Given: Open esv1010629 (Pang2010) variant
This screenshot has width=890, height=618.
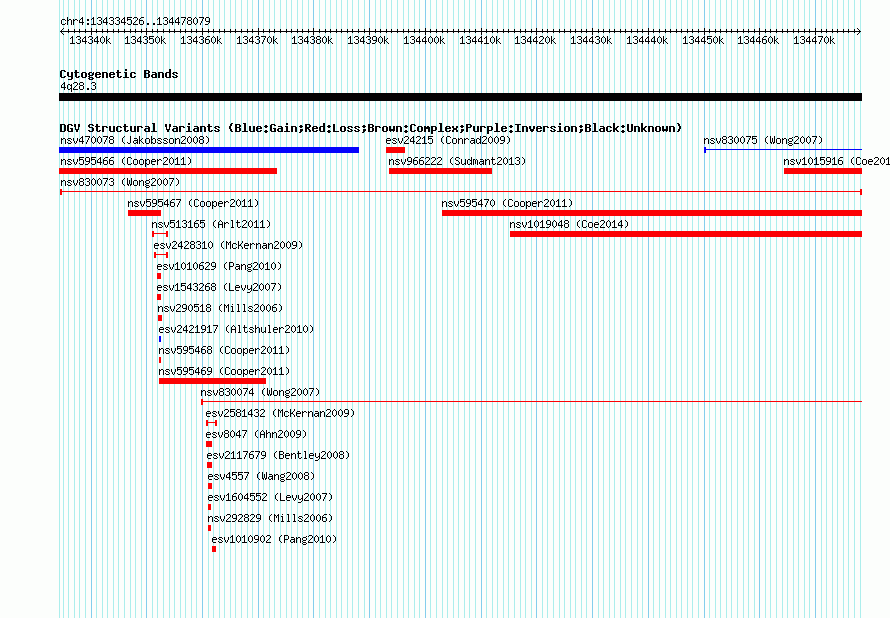Looking at the screenshot, I should point(219,266).
